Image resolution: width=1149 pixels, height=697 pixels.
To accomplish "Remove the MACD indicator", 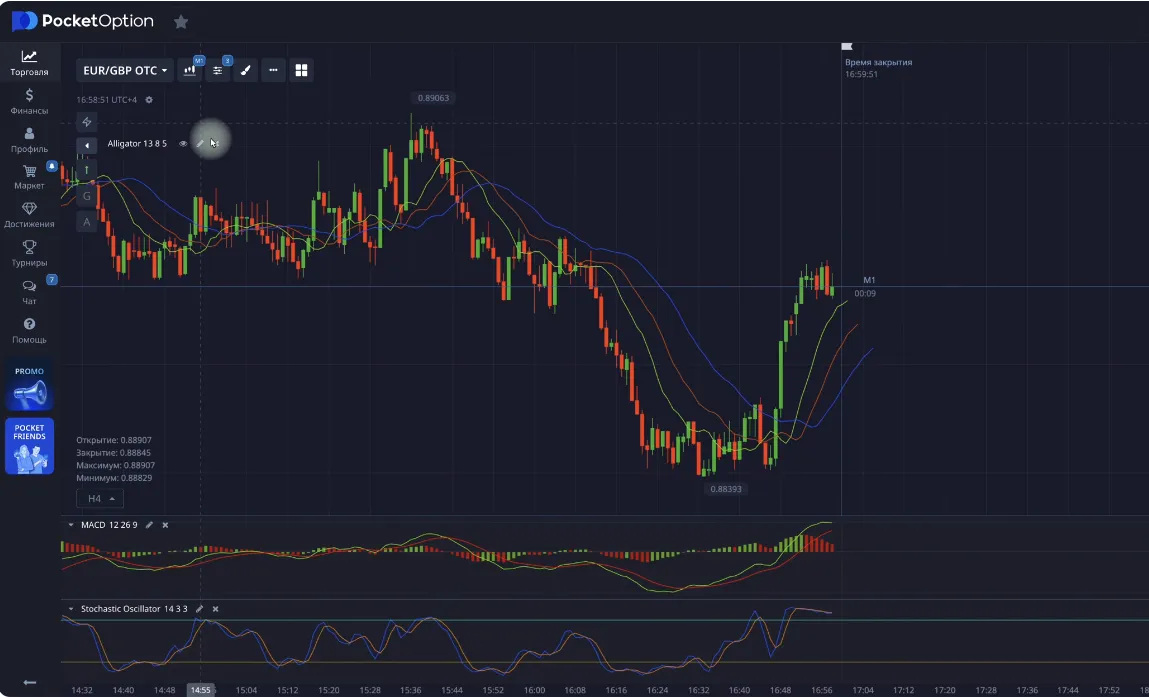I will [165, 525].
